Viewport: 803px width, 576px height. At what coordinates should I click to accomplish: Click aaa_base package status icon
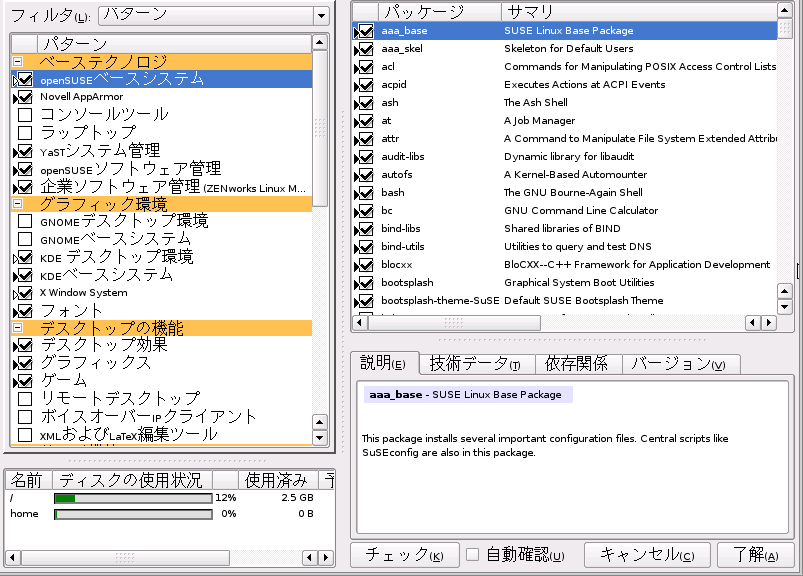364,31
